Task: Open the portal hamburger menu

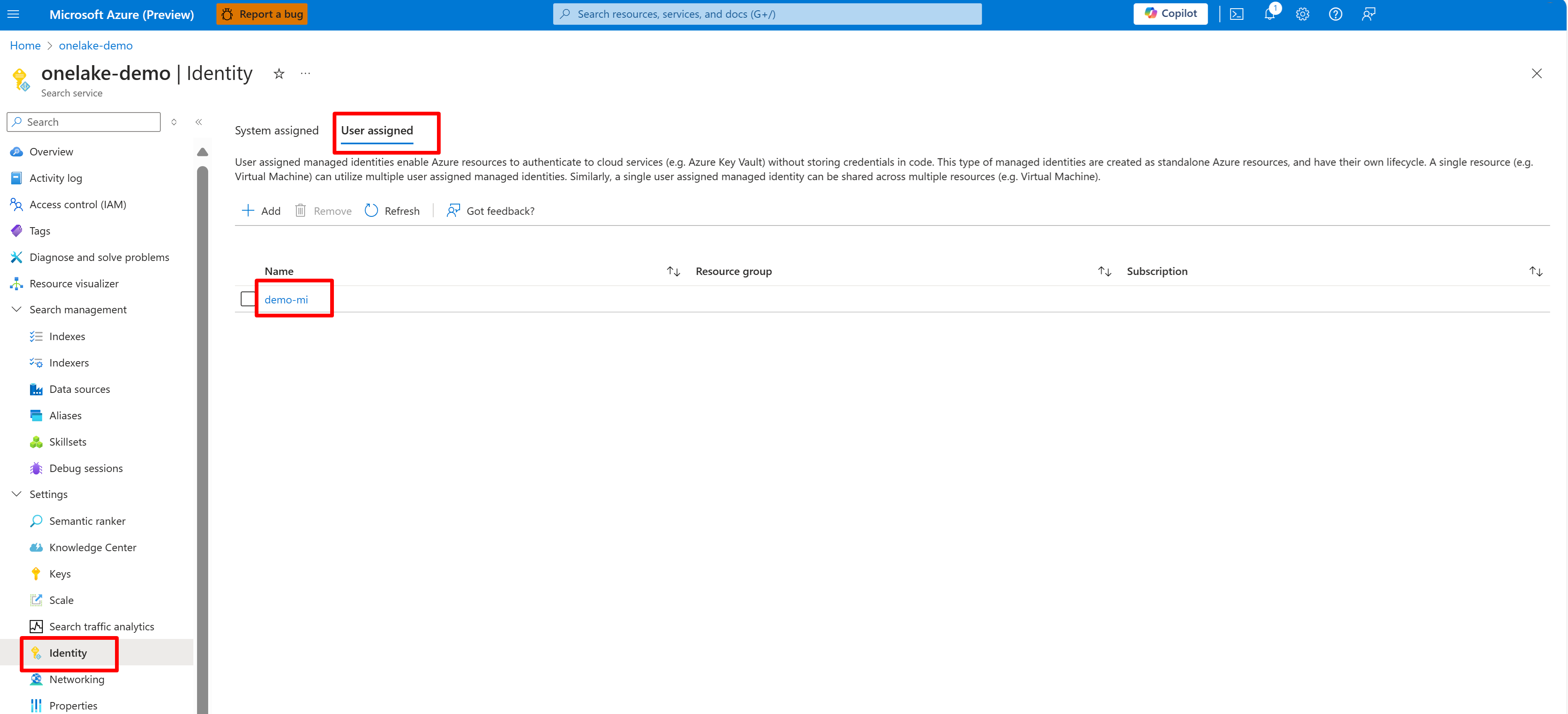Action: click(x=13, y=14)
